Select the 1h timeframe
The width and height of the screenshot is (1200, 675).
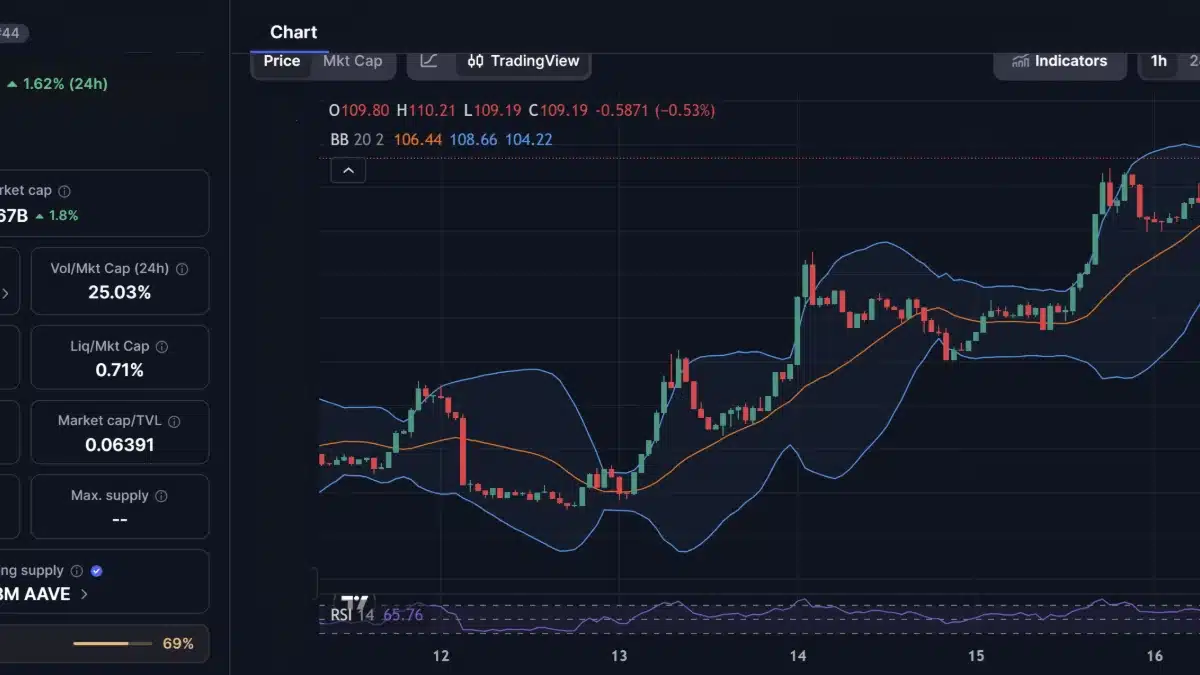[x=1159, y=61]
